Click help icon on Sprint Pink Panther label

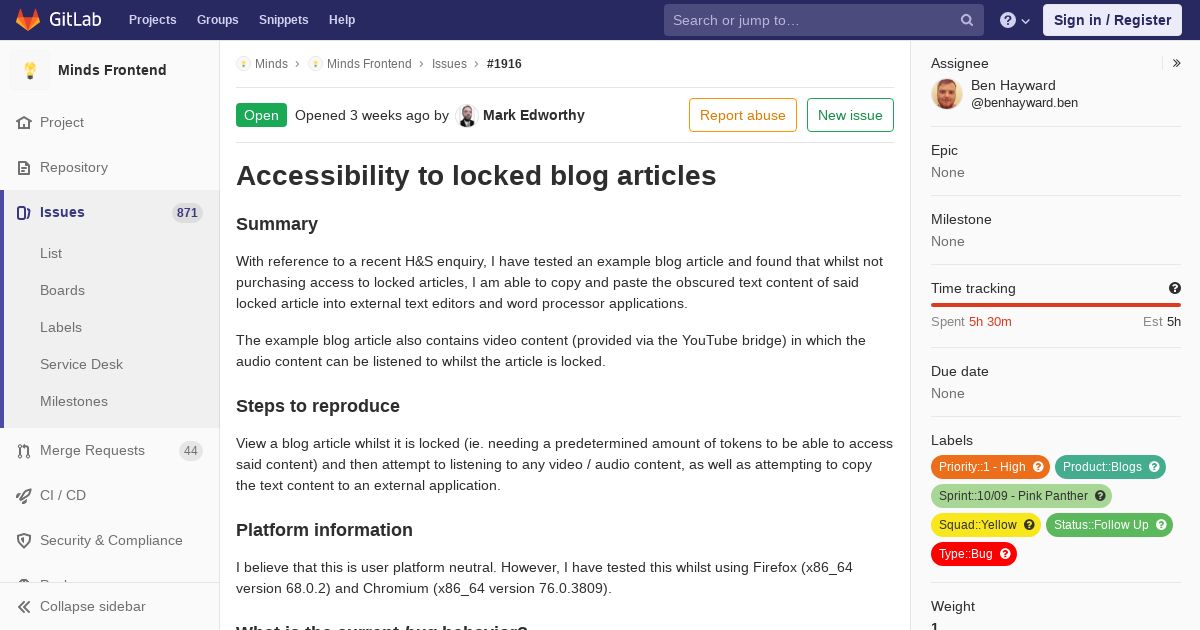click(1100, 496)
